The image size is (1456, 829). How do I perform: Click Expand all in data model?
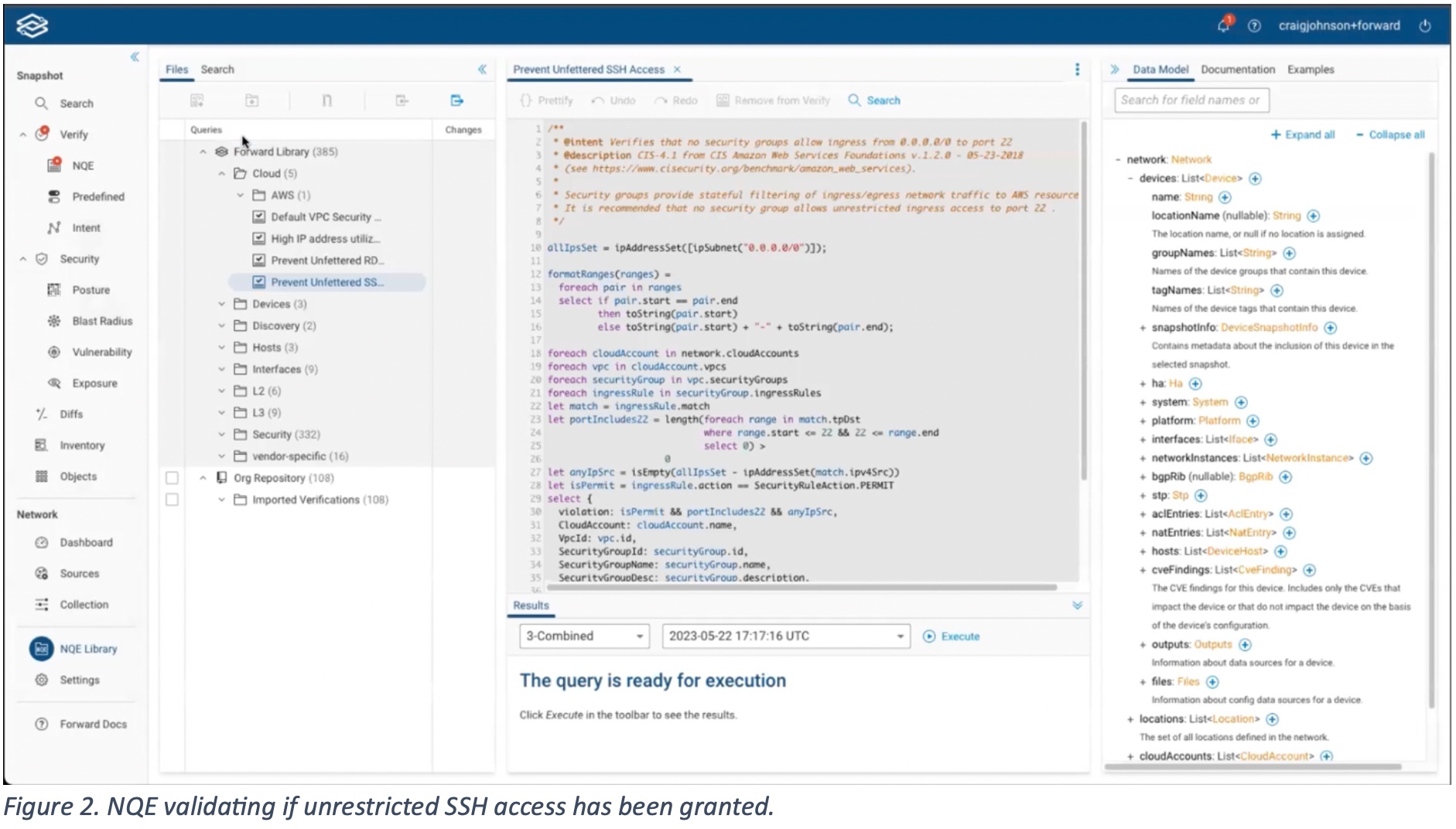(x=1303, y=135)
